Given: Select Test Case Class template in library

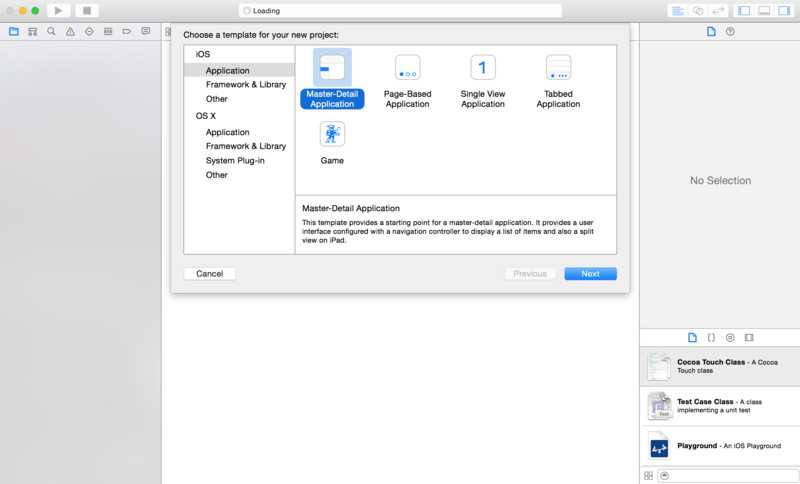Looking at the screenshot, I should coord(720,406).
